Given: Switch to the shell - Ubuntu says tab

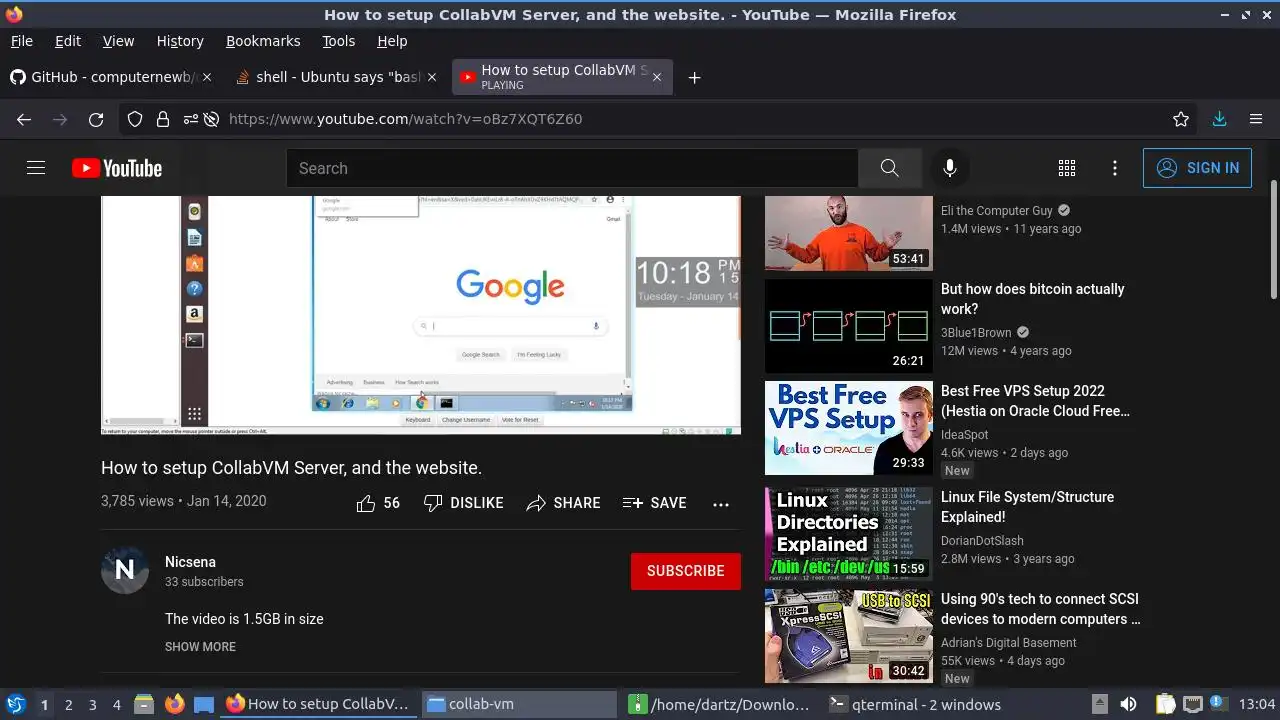Looking at the screenshot, I should 336,77.
